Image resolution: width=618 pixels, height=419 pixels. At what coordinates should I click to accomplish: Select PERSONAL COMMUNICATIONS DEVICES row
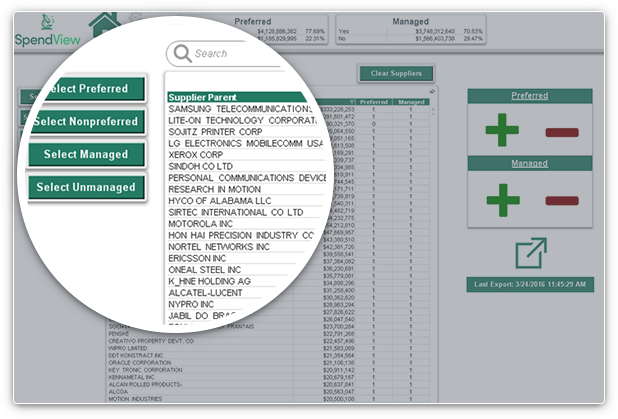(x=247, y=177)
